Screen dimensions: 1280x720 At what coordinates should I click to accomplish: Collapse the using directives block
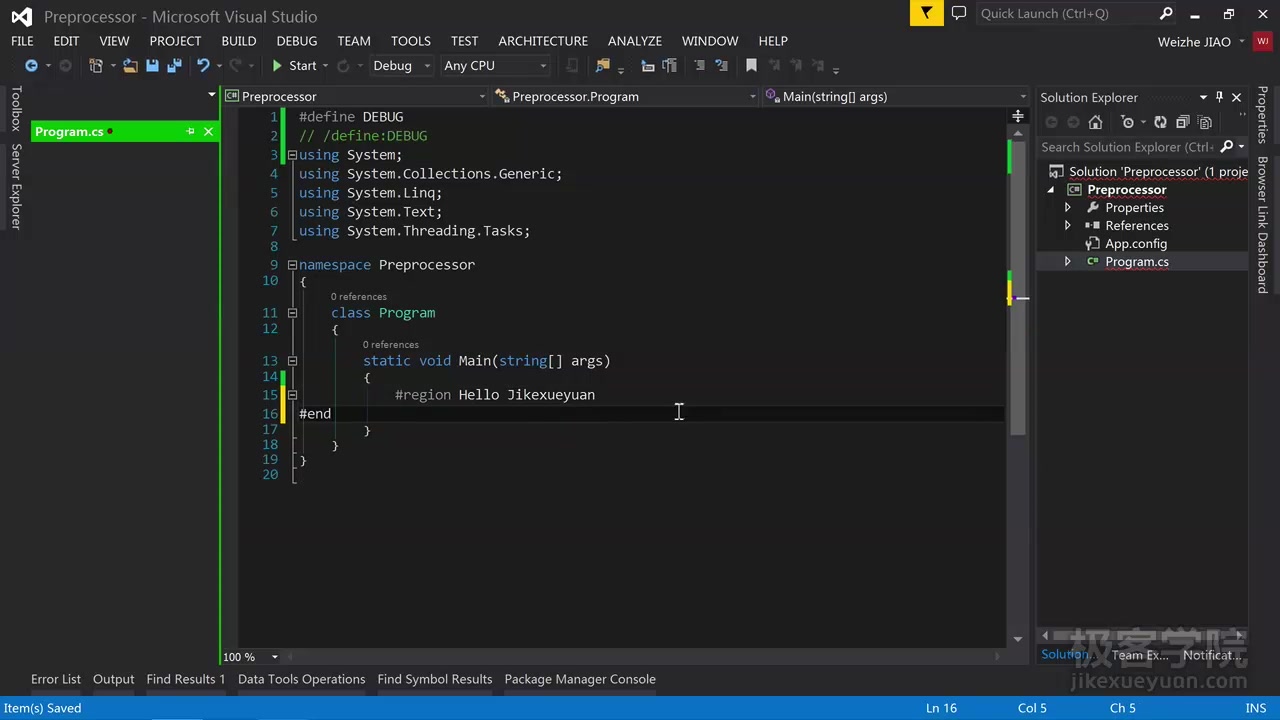(x=292, y=155)
